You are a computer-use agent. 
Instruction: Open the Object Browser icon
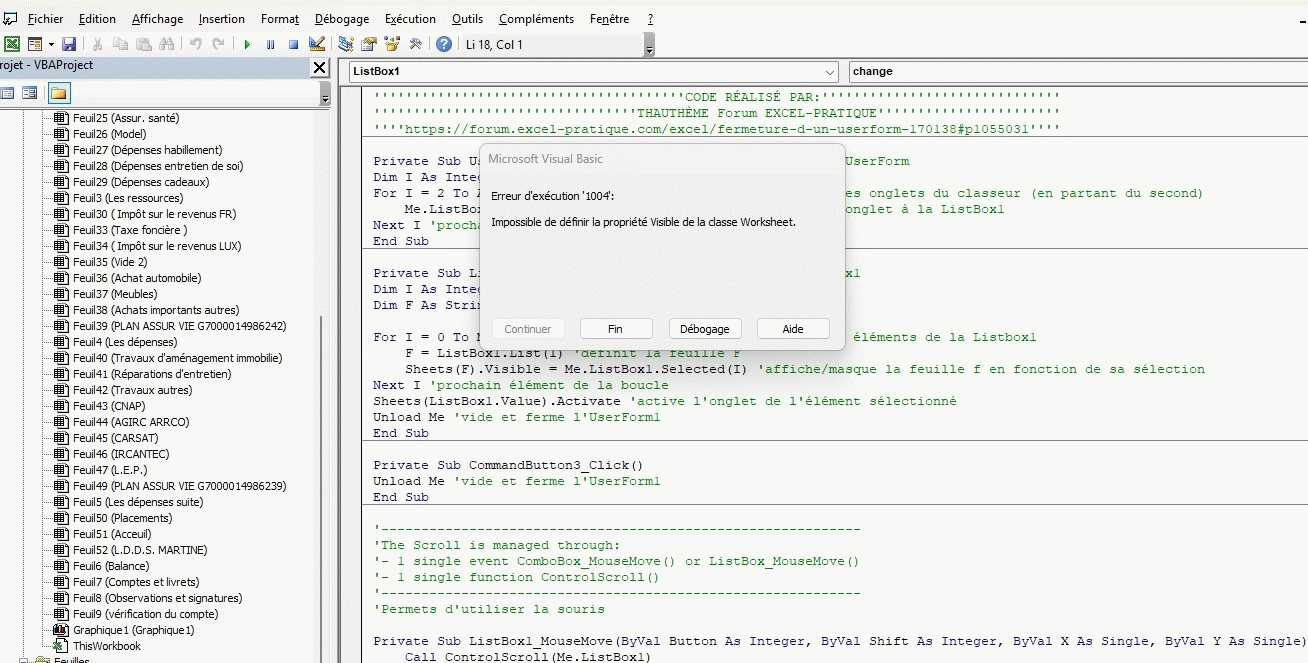click(x=392, y=44)
